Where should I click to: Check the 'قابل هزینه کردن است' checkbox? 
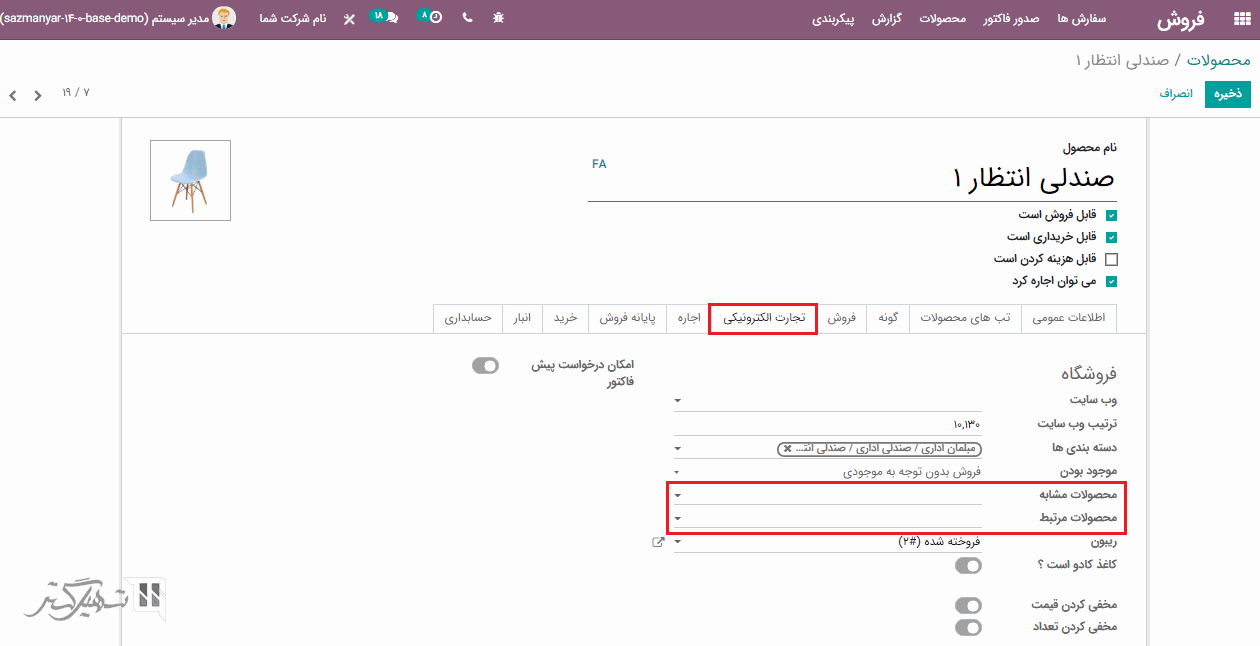(1111, 259)
